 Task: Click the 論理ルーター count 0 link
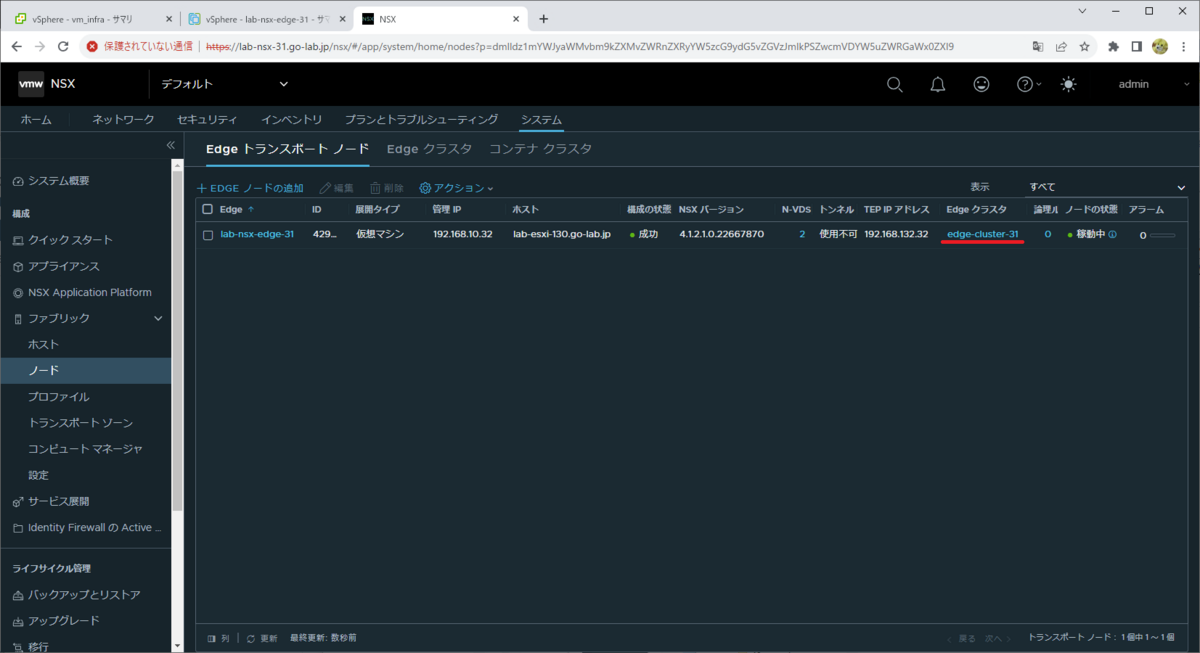(1048, 234)
